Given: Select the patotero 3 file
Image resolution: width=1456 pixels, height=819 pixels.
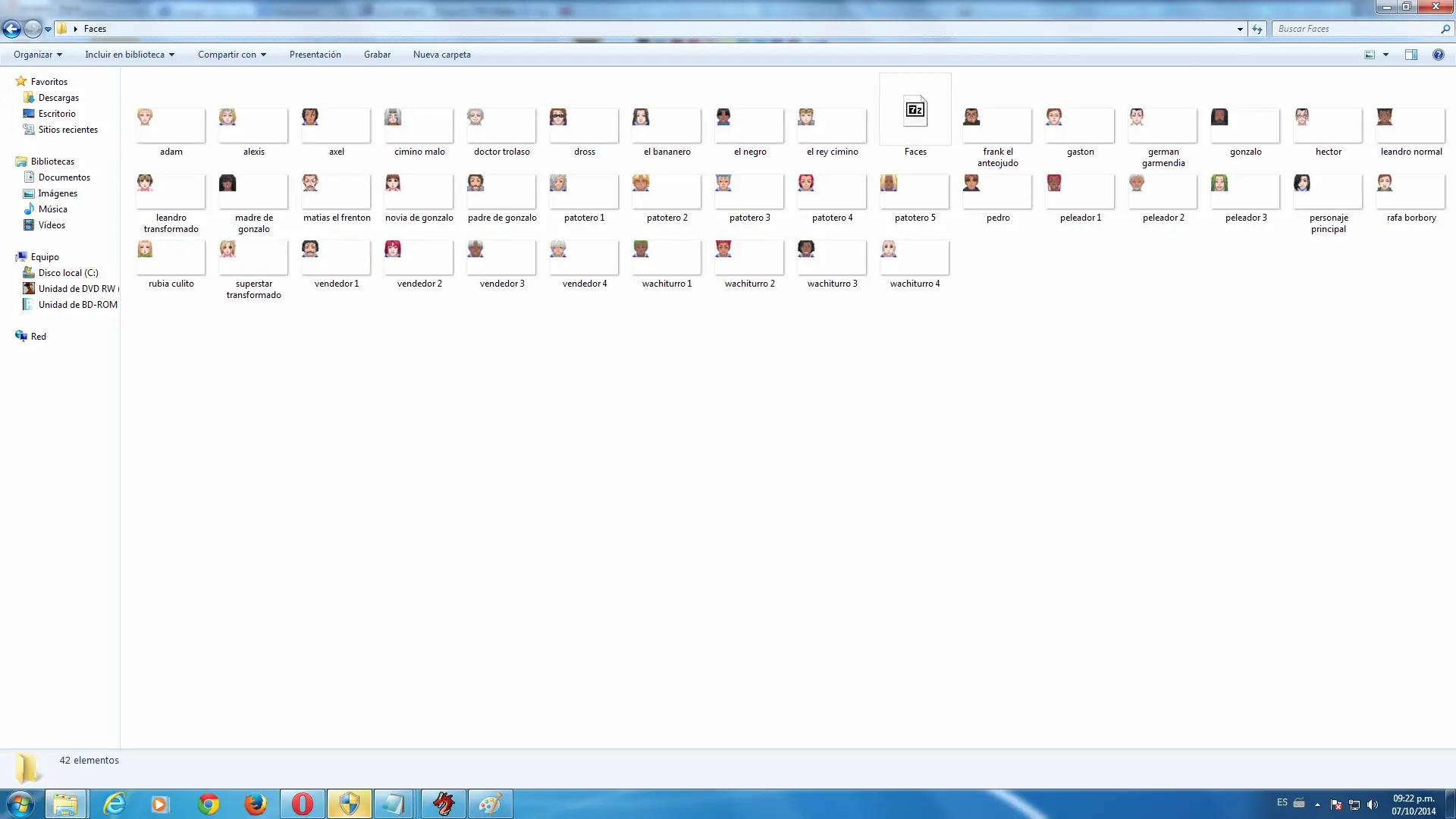Looking at the screenshot, I should tap(750, 192).
